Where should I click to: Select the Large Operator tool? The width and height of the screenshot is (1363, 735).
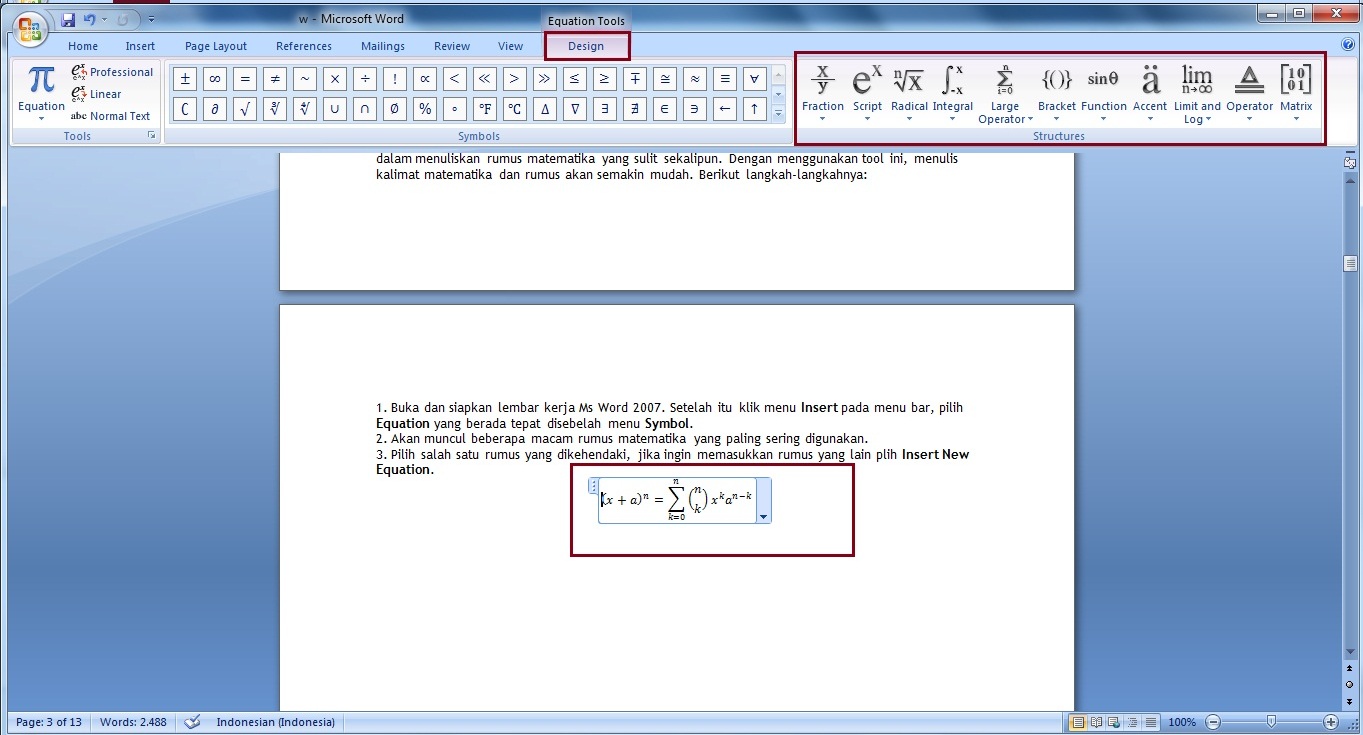tap(1005, 93)
